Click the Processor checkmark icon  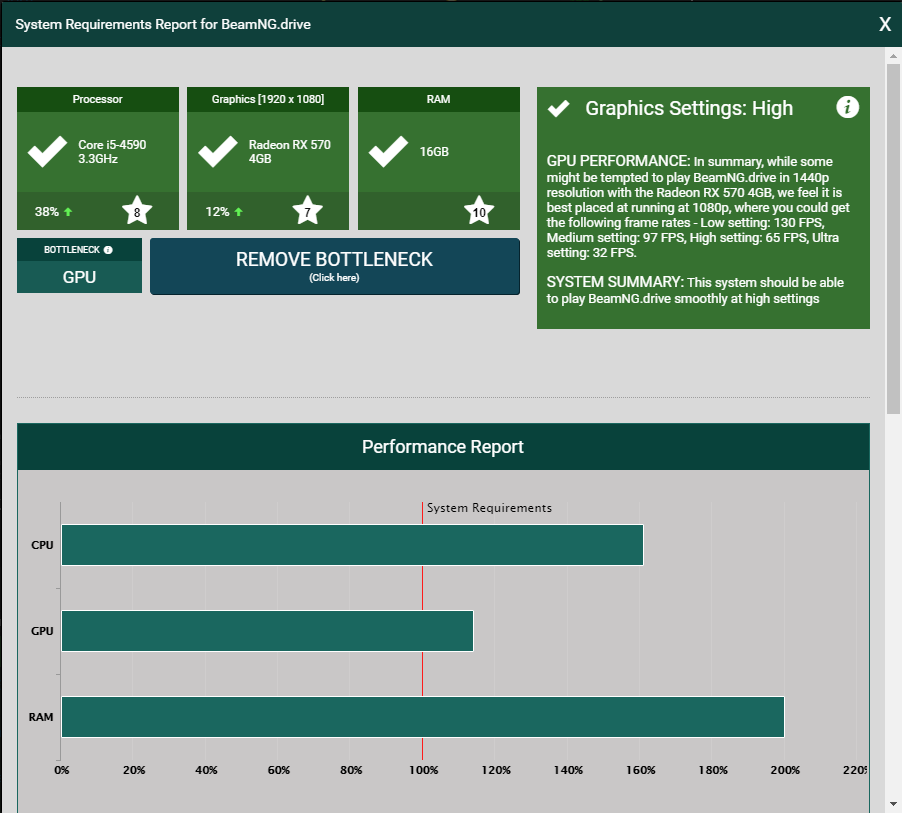(47, 151)
